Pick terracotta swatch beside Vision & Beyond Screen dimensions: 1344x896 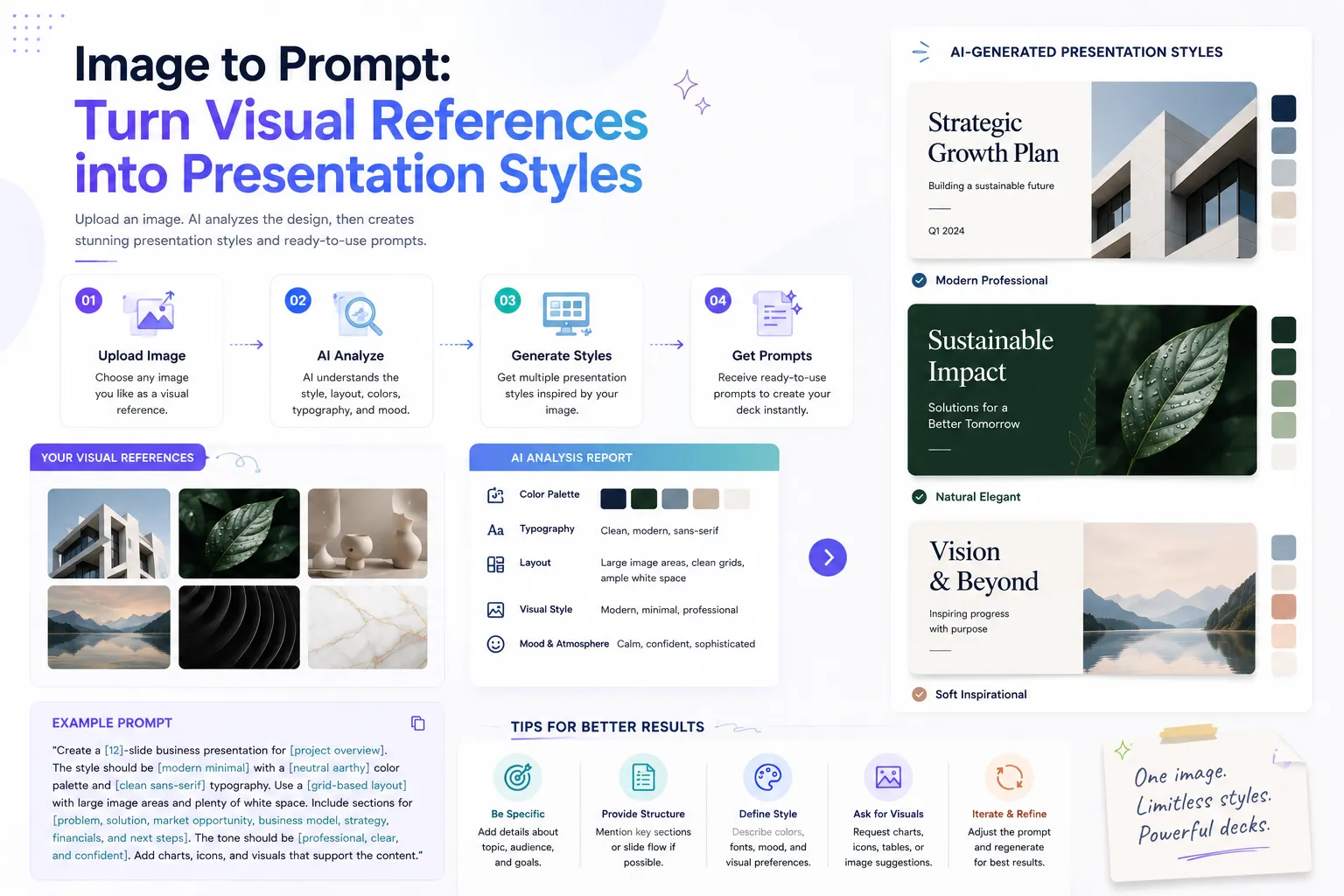(x=1284, y=606)
